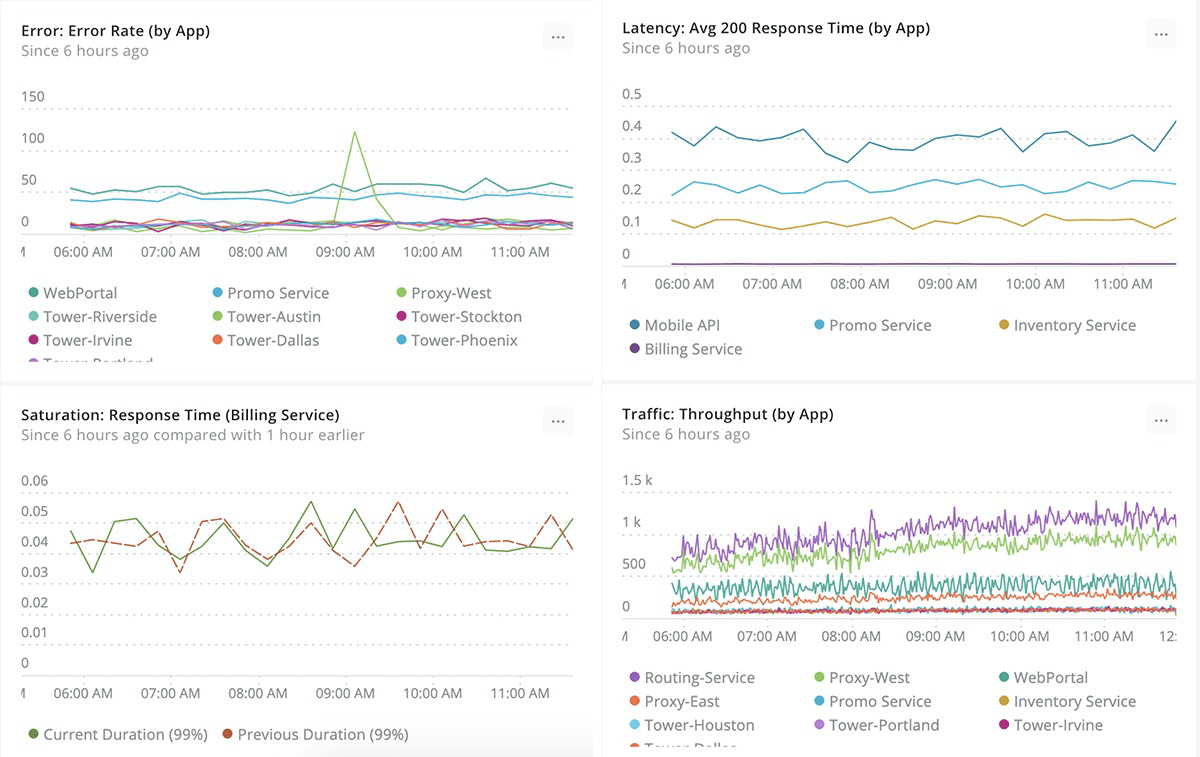Screen dimensions: 1200x757
Task: Click WebPortal color dot in Throughput legend
Action: (1004, 677)
